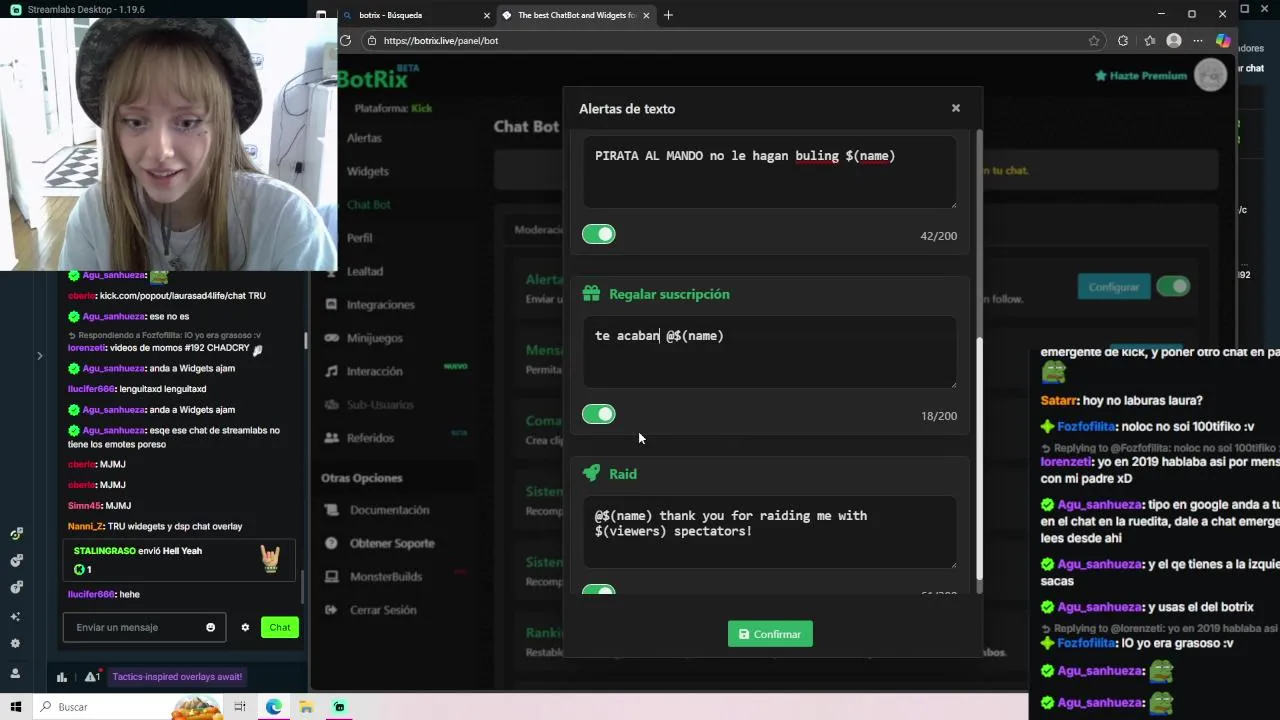Open Lealtad in the BotRix sidebar

pyautogui.click(x=364, y=271)
